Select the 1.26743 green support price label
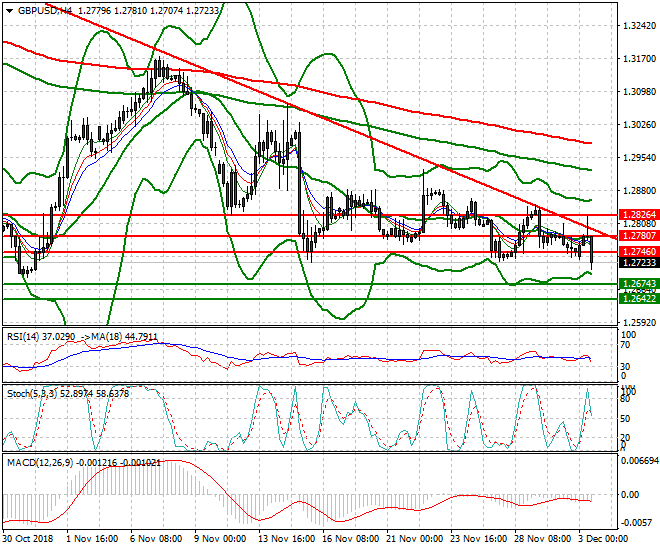This screenshot has height=550, width=660. pos(639,284)
